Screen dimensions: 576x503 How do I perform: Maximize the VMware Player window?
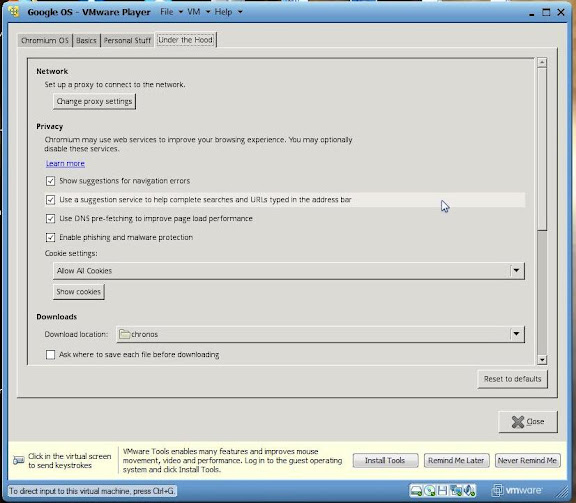coord(546,12)
